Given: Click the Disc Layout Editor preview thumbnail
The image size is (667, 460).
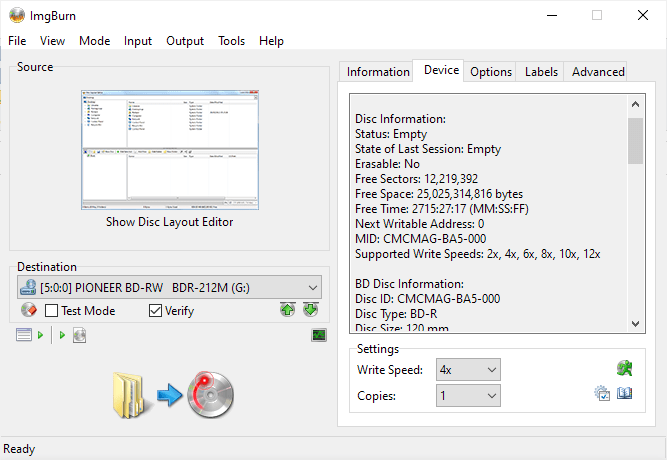Looking at the screenshot, I should pyautogui.click(x=170, y=150).
